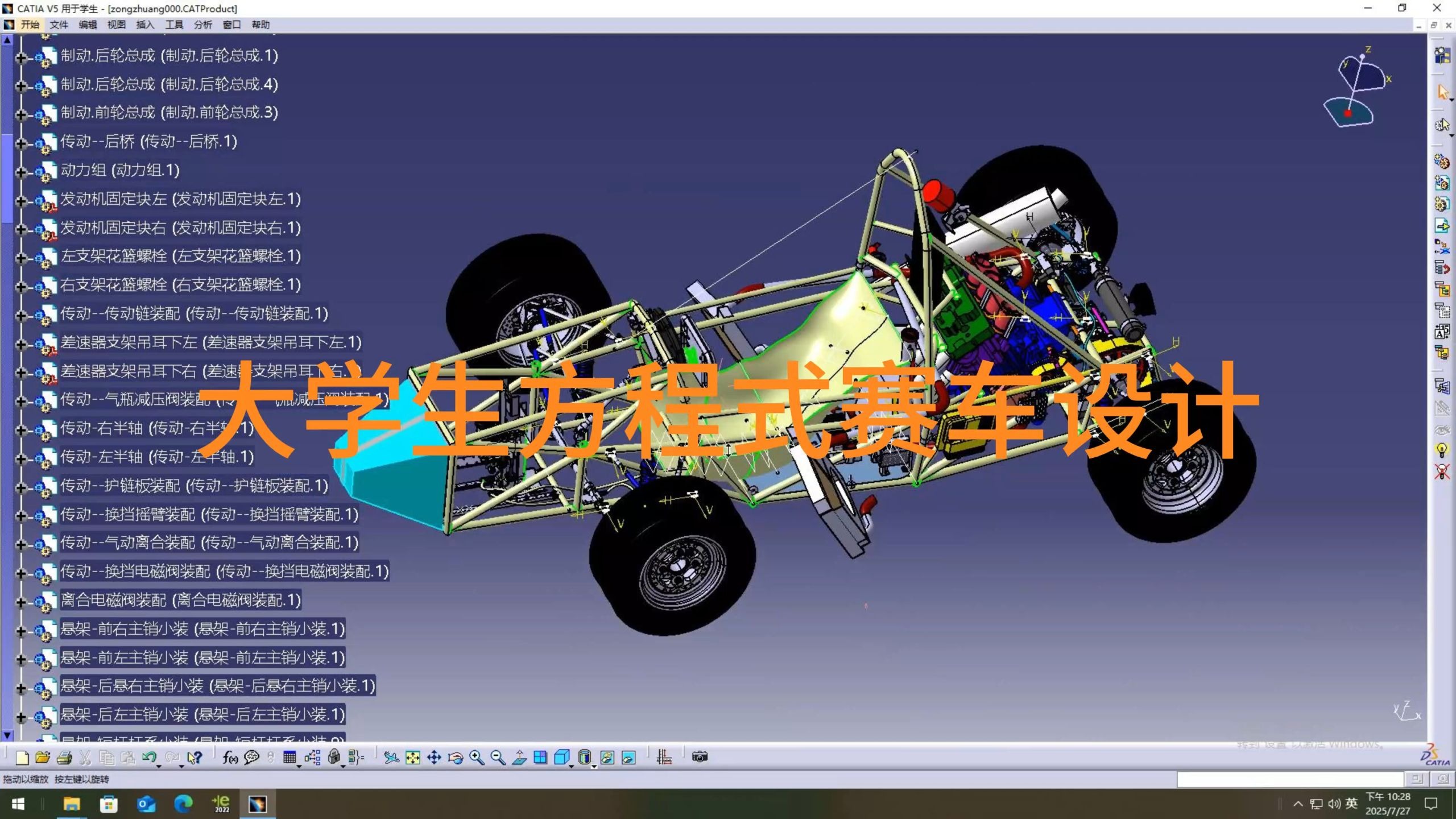
Task: Click the tree scrollbar down arrow
Action: 7,735
